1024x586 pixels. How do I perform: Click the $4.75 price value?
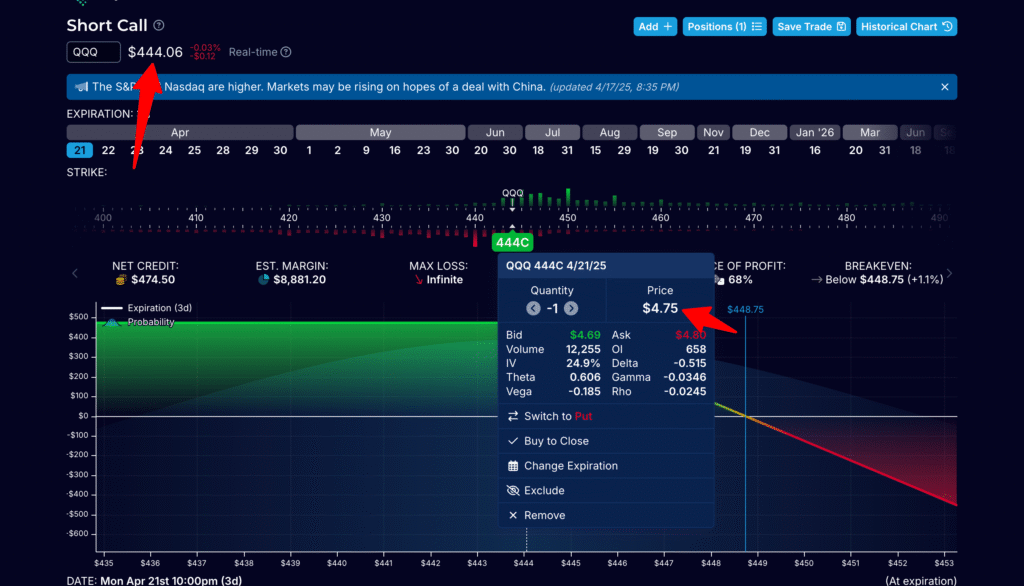click(660, 308)
